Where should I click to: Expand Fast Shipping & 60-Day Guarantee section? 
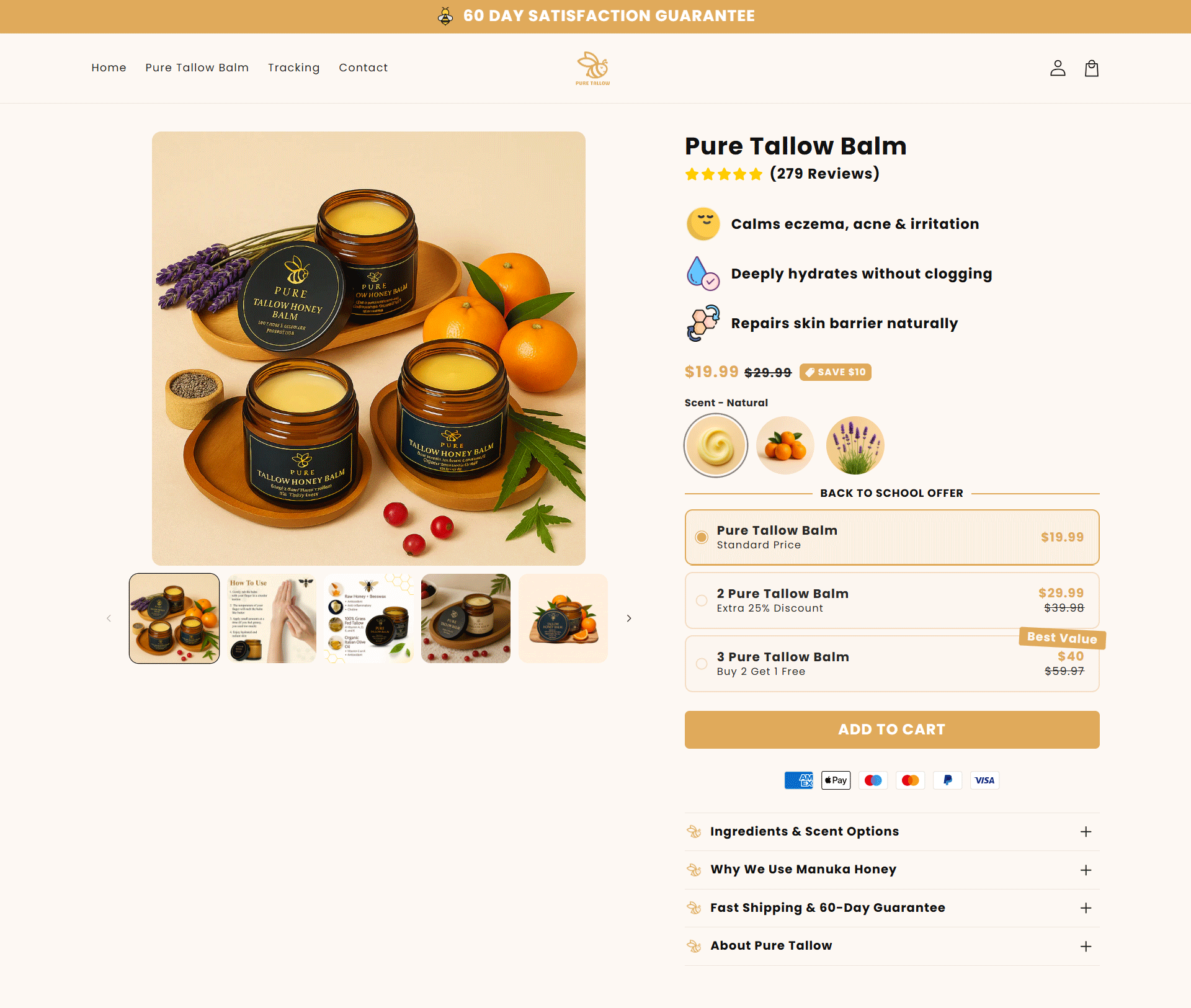[x=892, y=908]
